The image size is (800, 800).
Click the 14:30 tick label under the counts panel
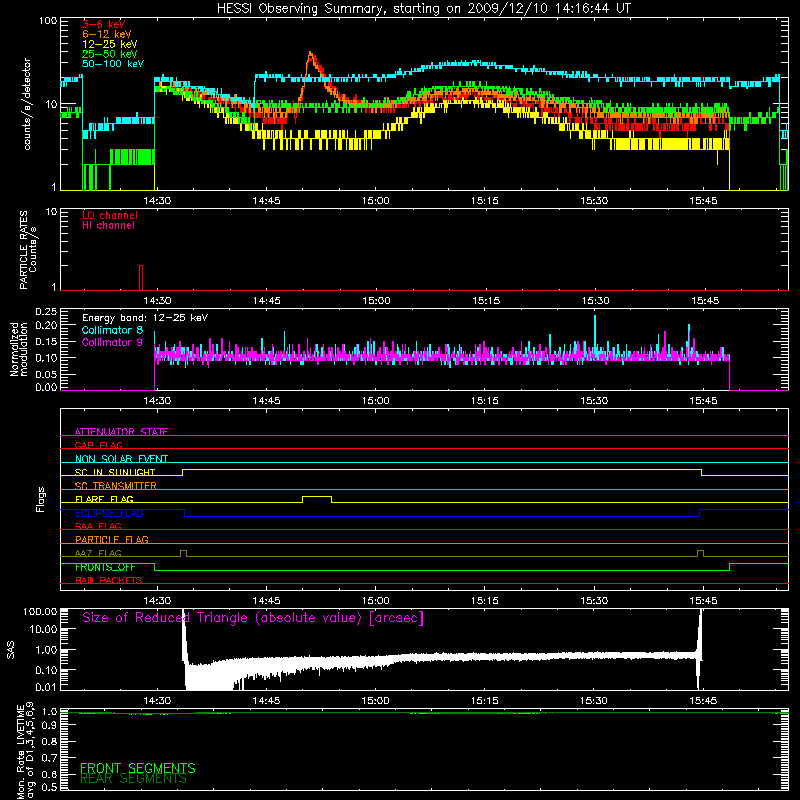click(157, 201)
